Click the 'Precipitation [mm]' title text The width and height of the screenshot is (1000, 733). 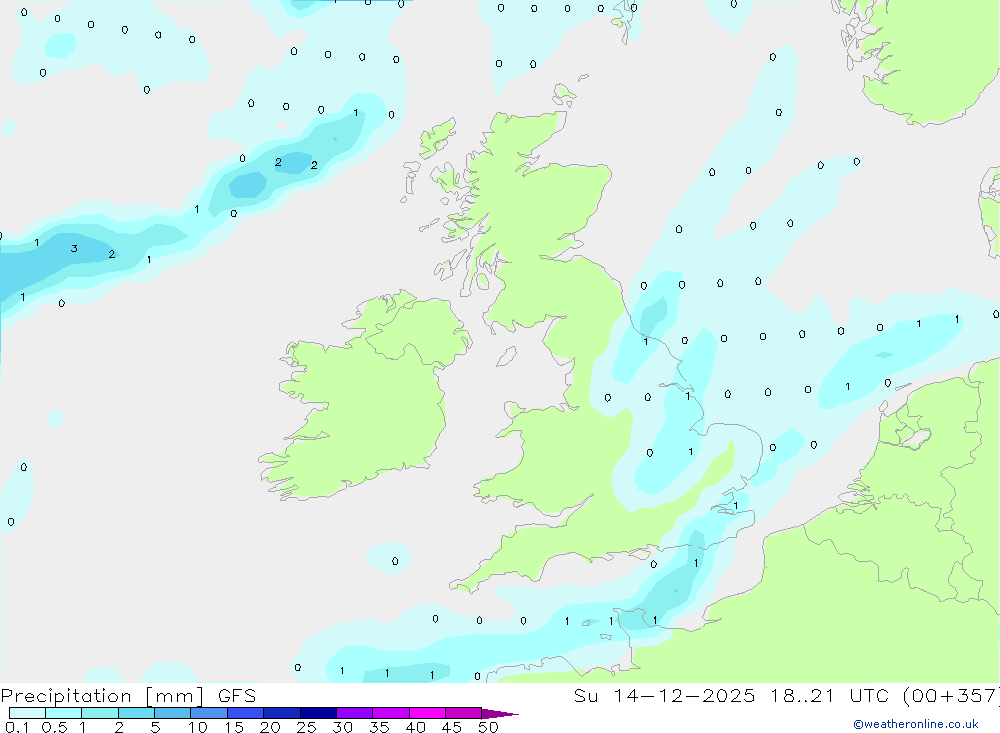pyautogui.click(x=102, y=696)
